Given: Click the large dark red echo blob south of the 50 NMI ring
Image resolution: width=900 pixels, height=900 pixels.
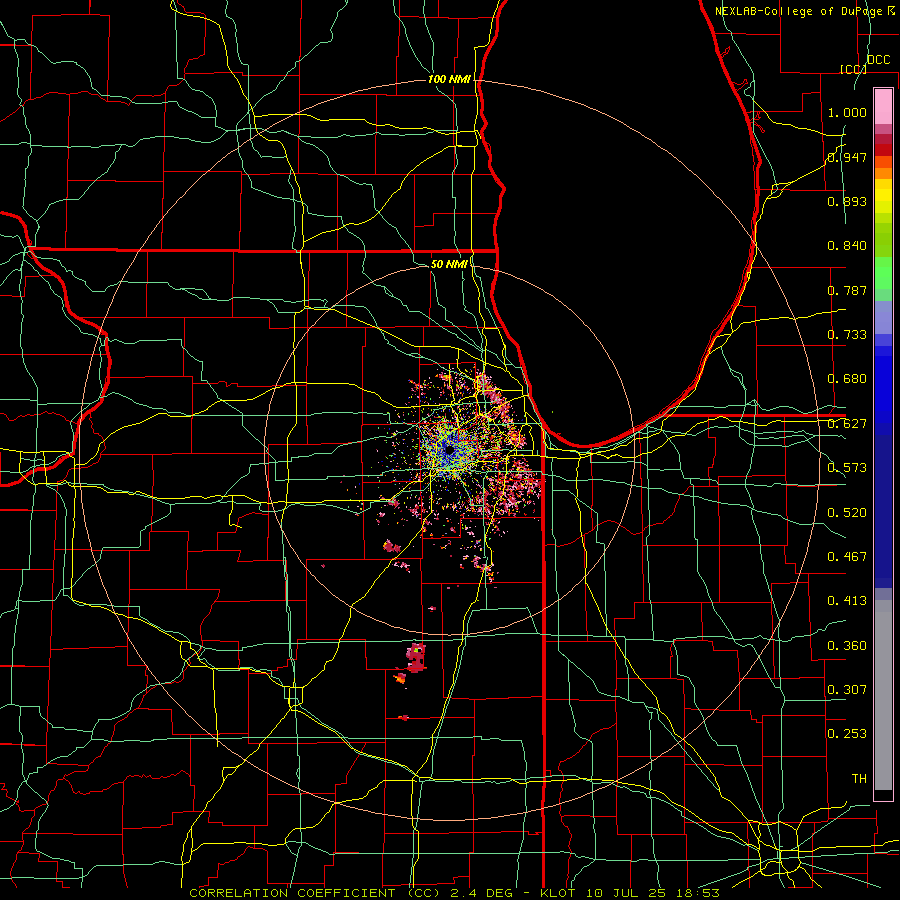Looking at the screenshot, I should pyautogui.click(x=417, y=657).
